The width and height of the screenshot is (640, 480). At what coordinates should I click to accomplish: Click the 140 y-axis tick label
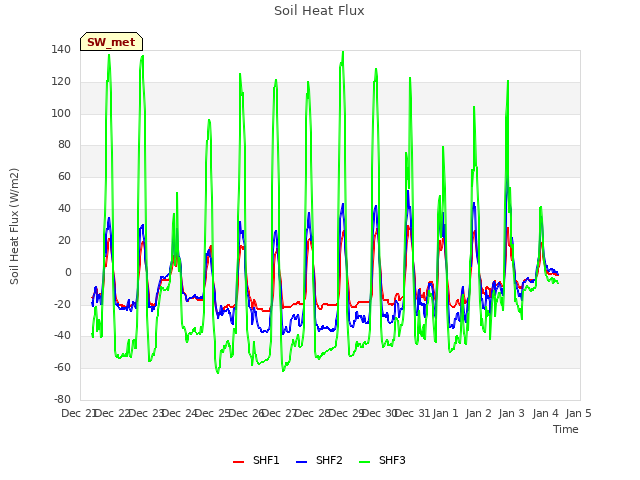pyautogui.click(x=61, y=50)
